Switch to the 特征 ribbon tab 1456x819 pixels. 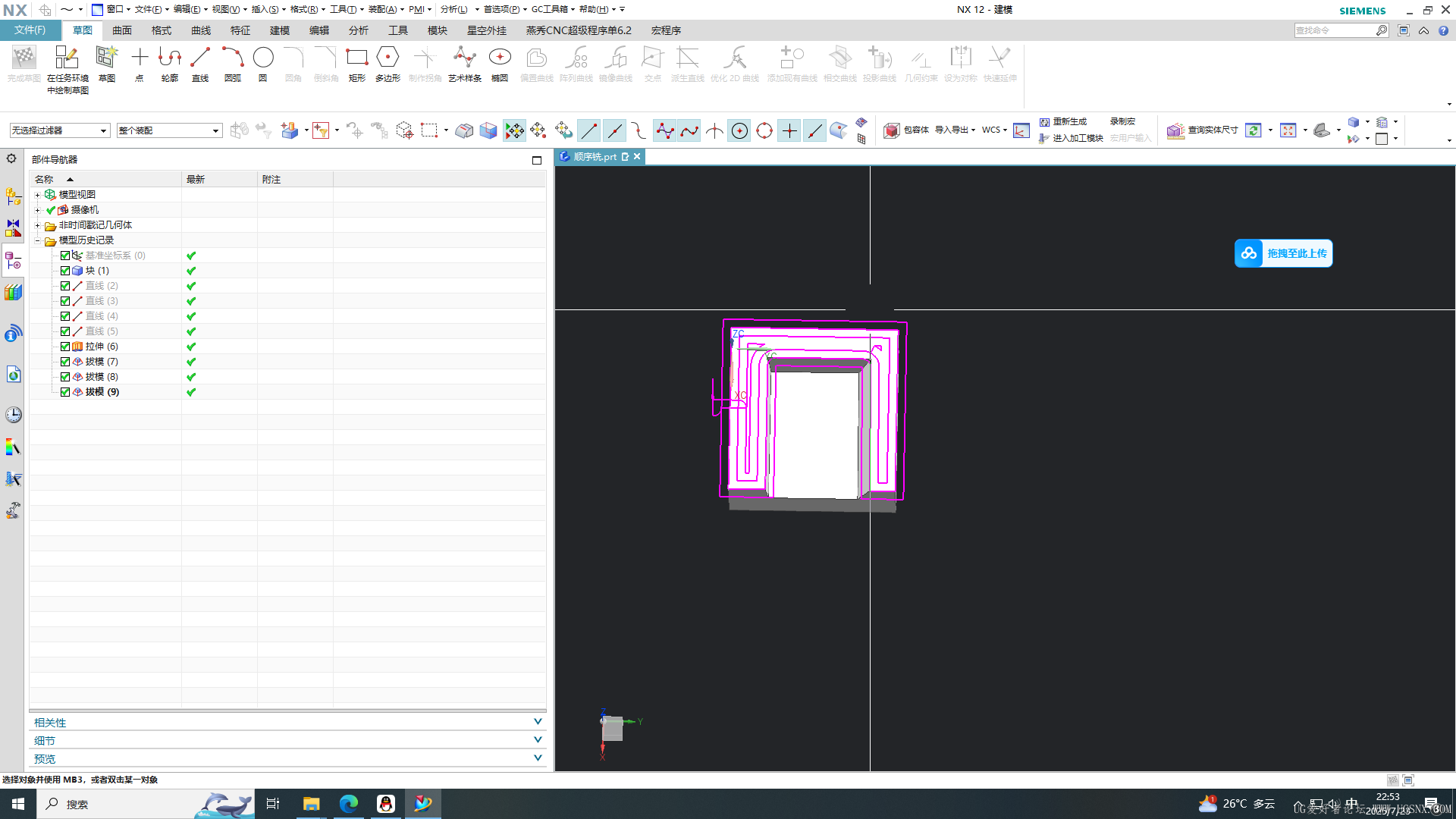(240, 30)
